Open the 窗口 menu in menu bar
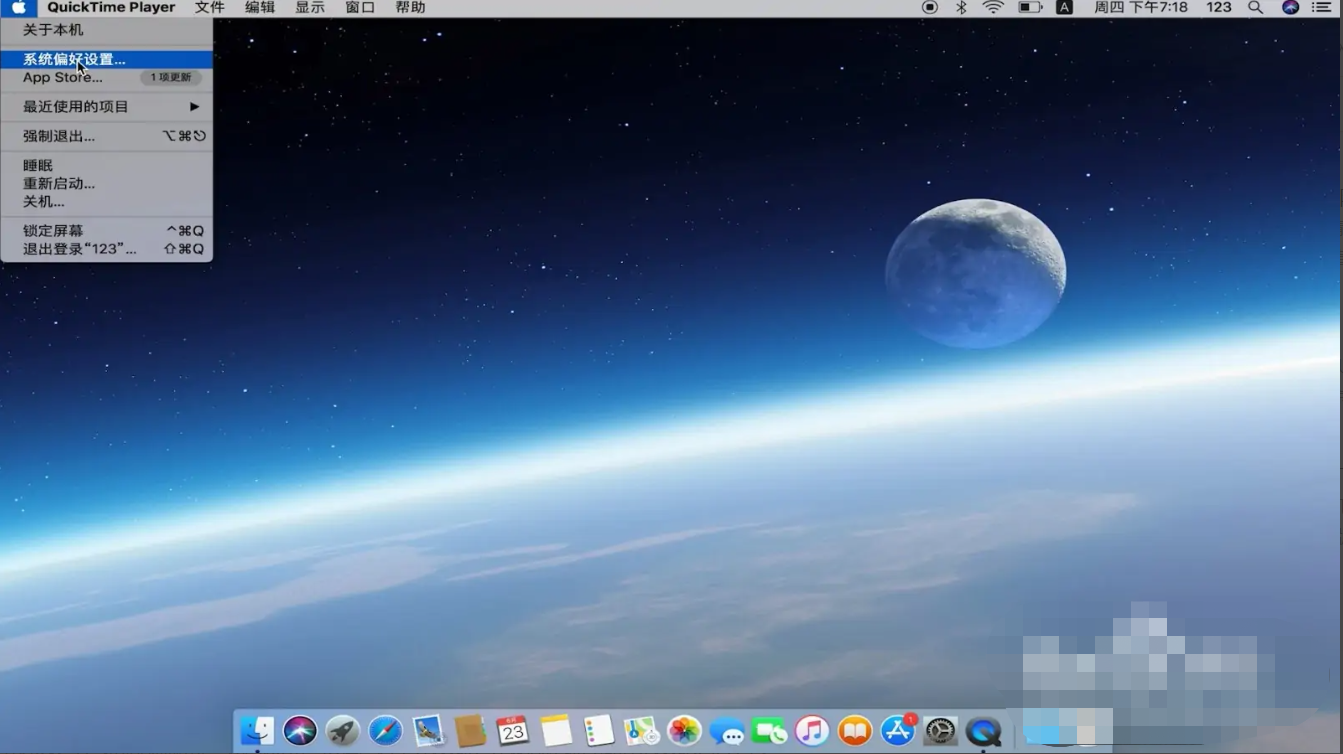This screenshot has height=754, width=1343. pos(359,8)
